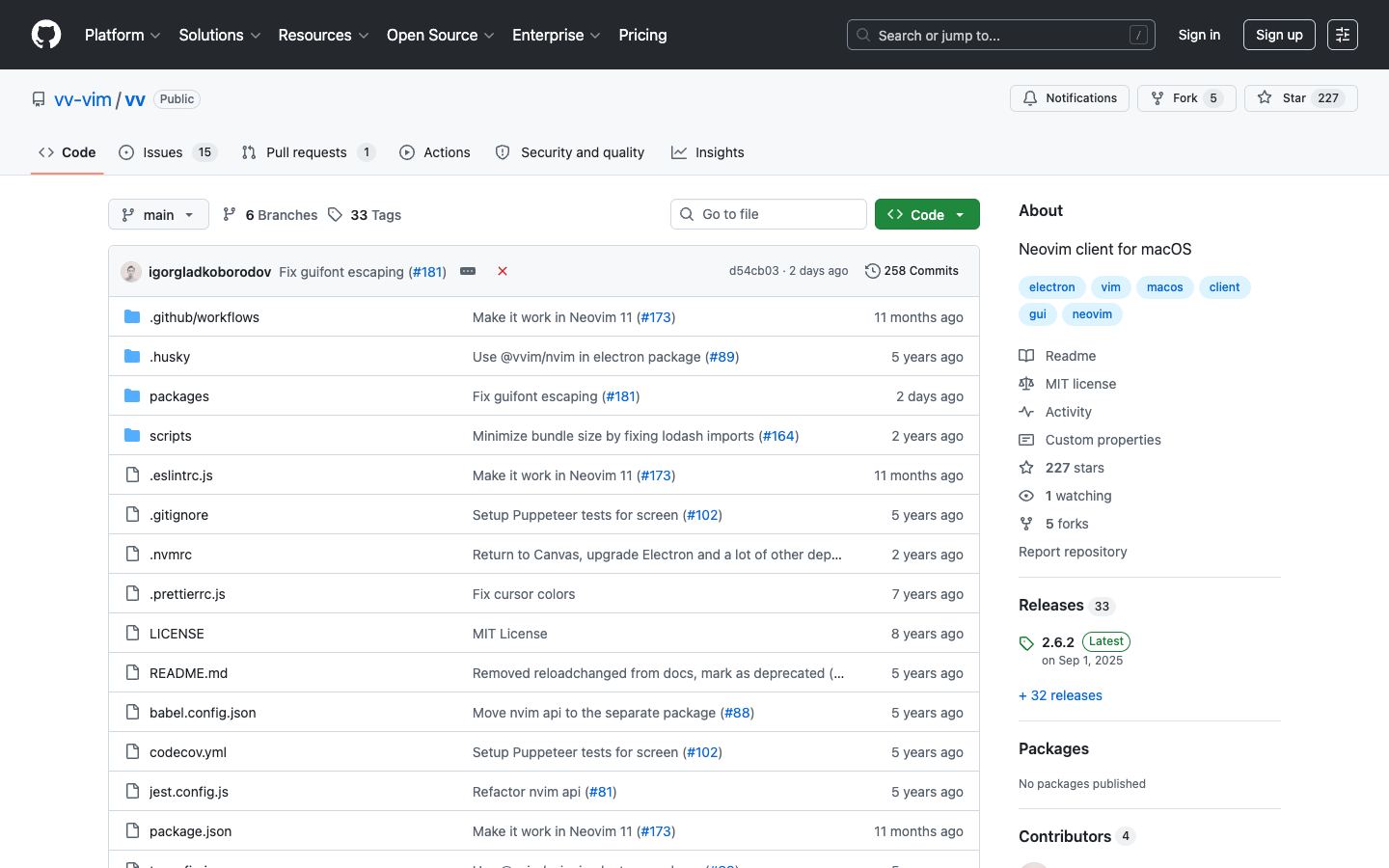Expand the Solutions menu
The height and width of the screenshot is (868, 1389).
coord(220,35)
